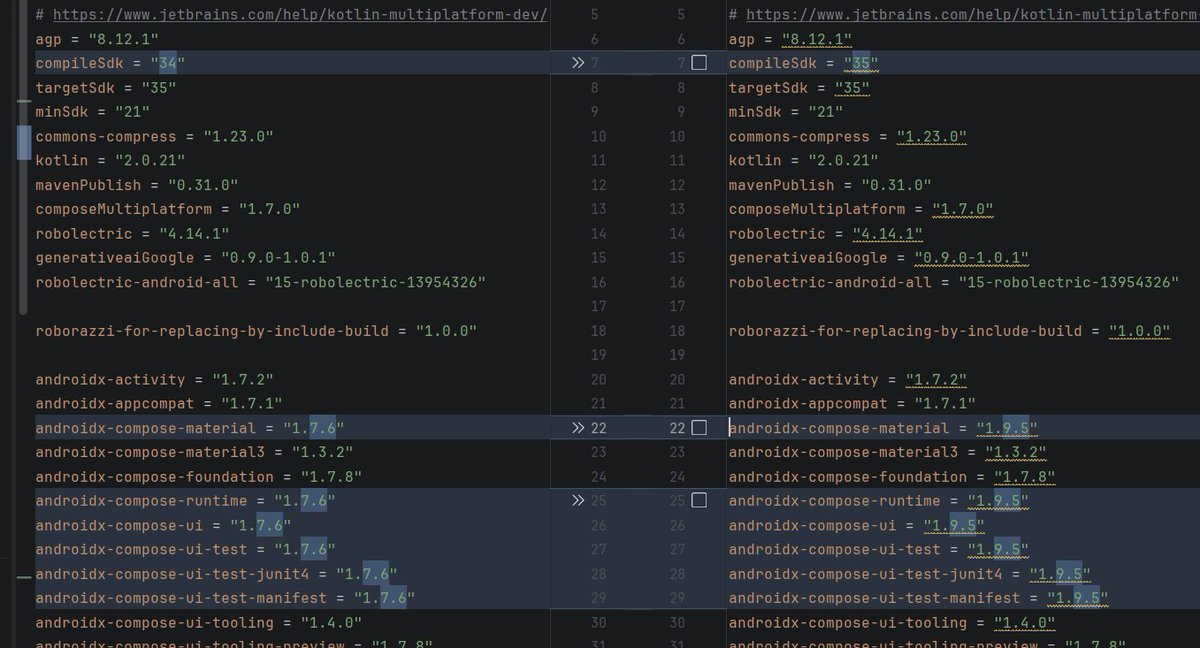Open the jetbrains.com help link in right pane

972,15
